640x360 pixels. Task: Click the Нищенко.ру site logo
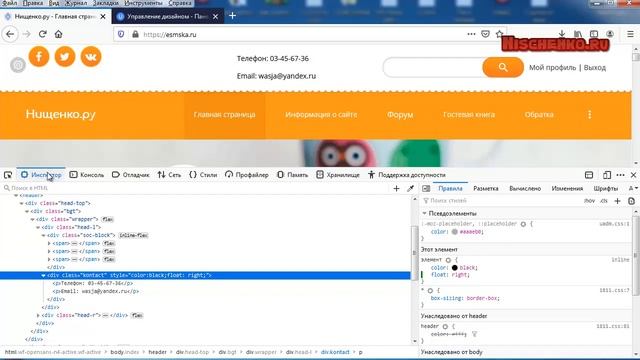coord(60,114)
